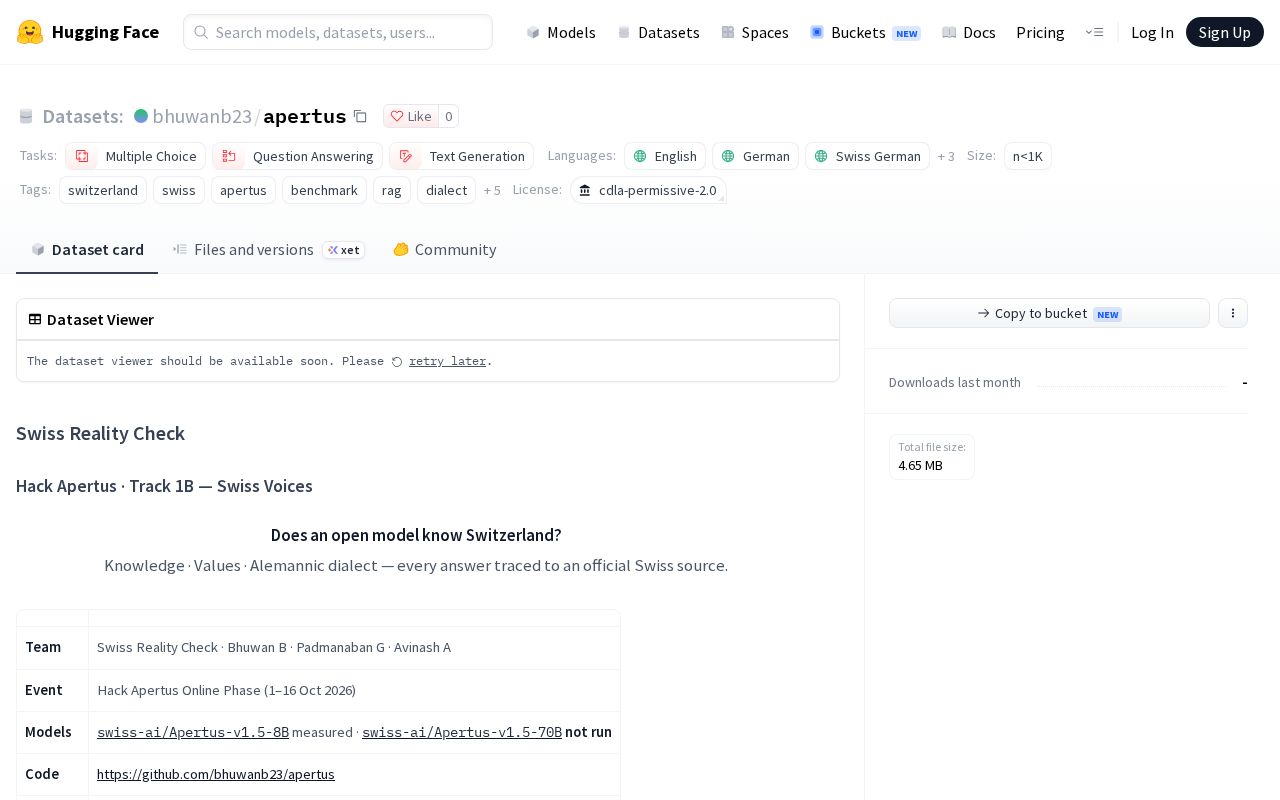Copy the dataset name with copy icon
The width and height of the screenshot is (1280, 800).
[x=360, y=116]
